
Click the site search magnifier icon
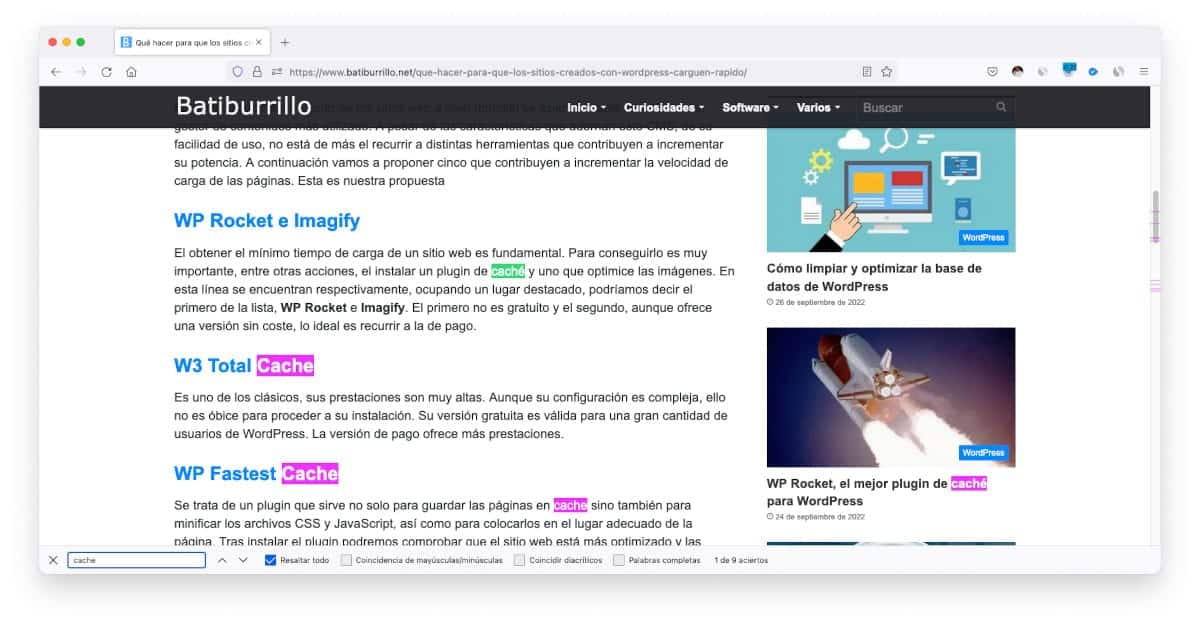pos(1001,107)
